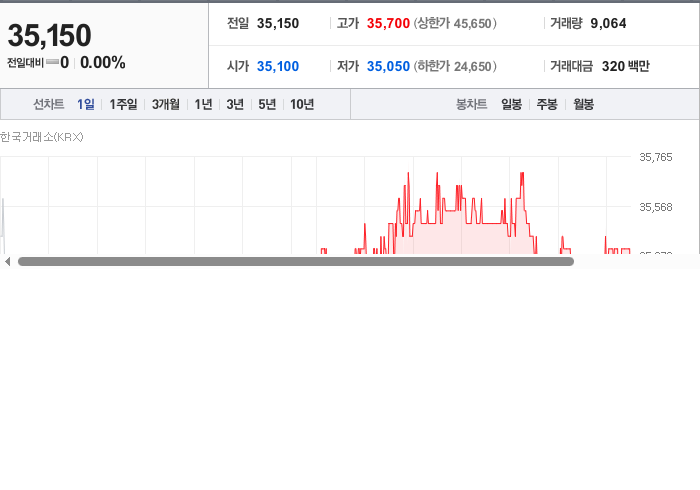Viewport: 700px width, 490px height.
Task: Click the current price 35,150
Action: click(50, 35)
